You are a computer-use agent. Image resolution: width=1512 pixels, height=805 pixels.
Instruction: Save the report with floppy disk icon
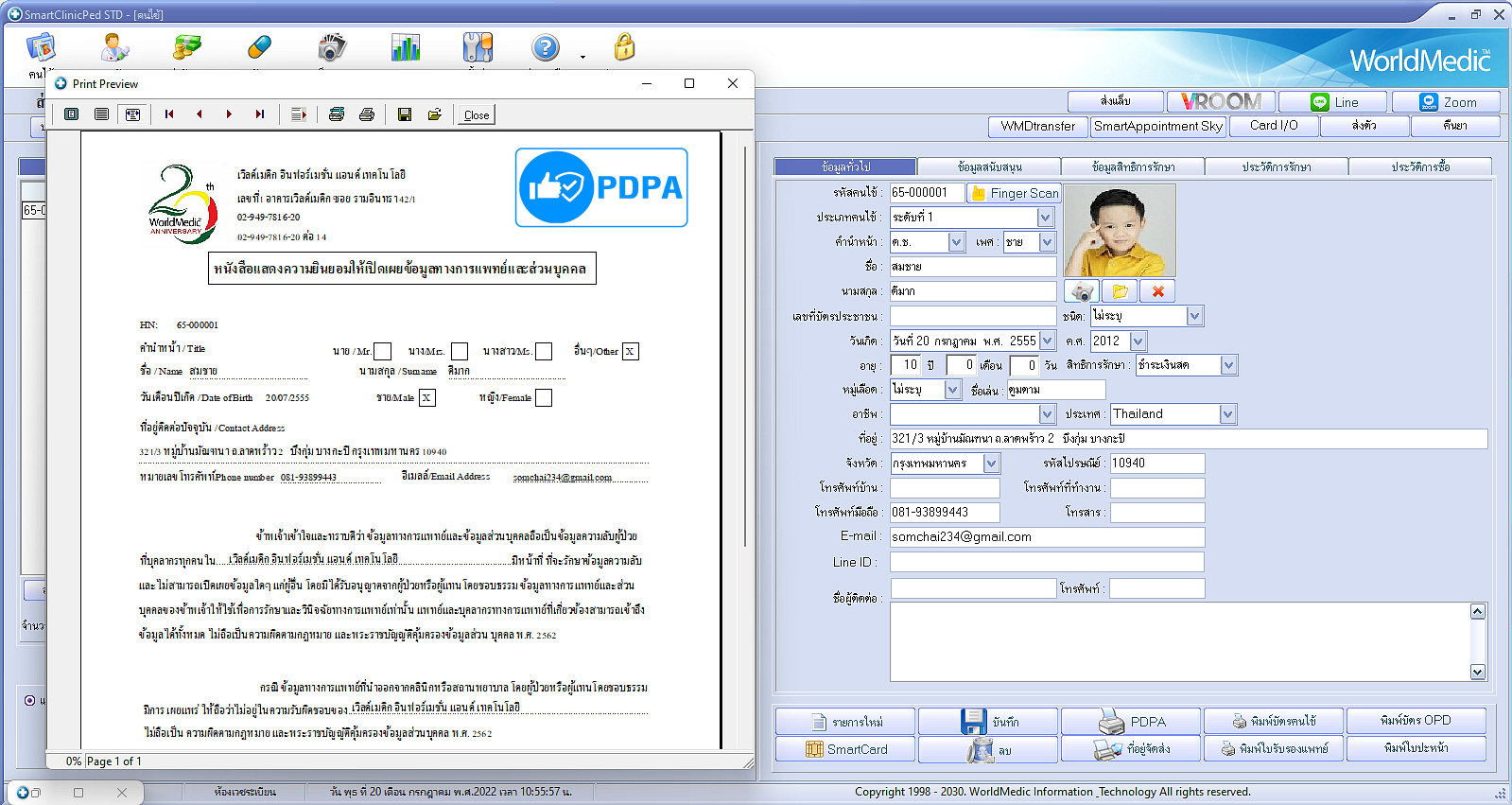pyautogui.click(x=405, y=114)
